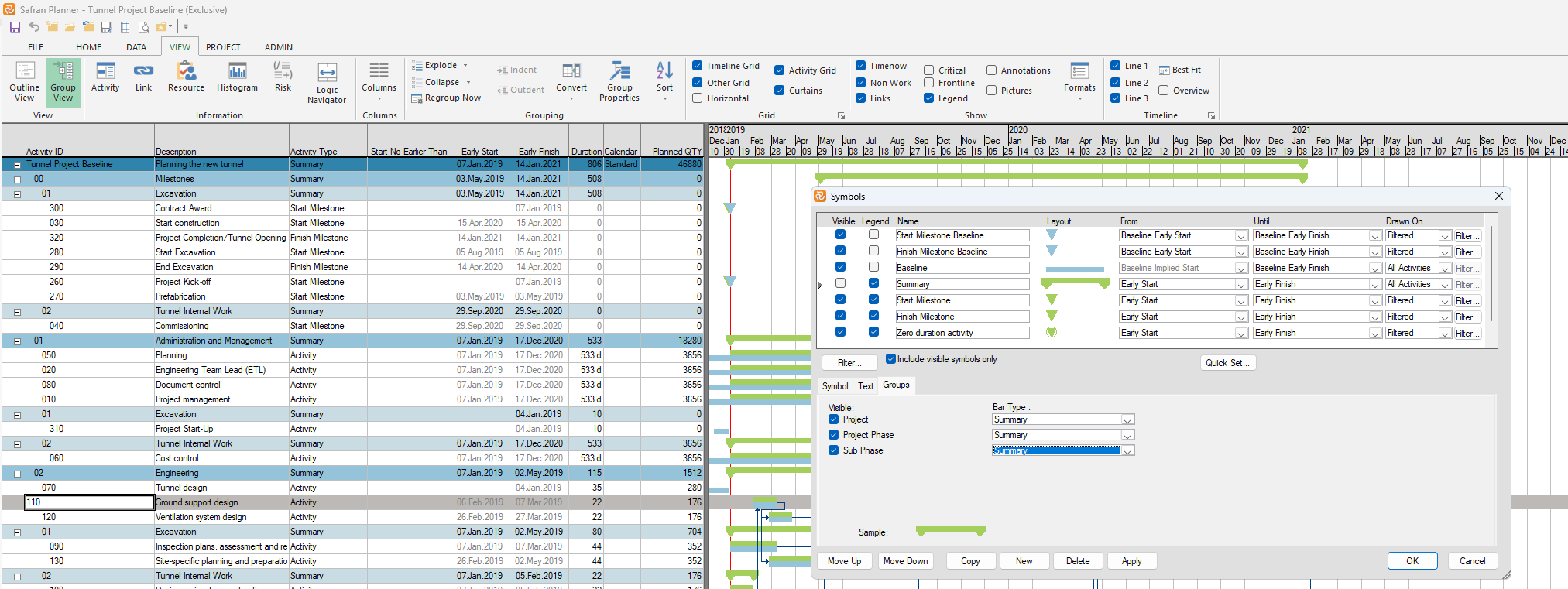The width and height of the screenshot is (1568, 589).
Task: Enable the Horizontal grid checkbox
Action: click(x=698, y=98)
